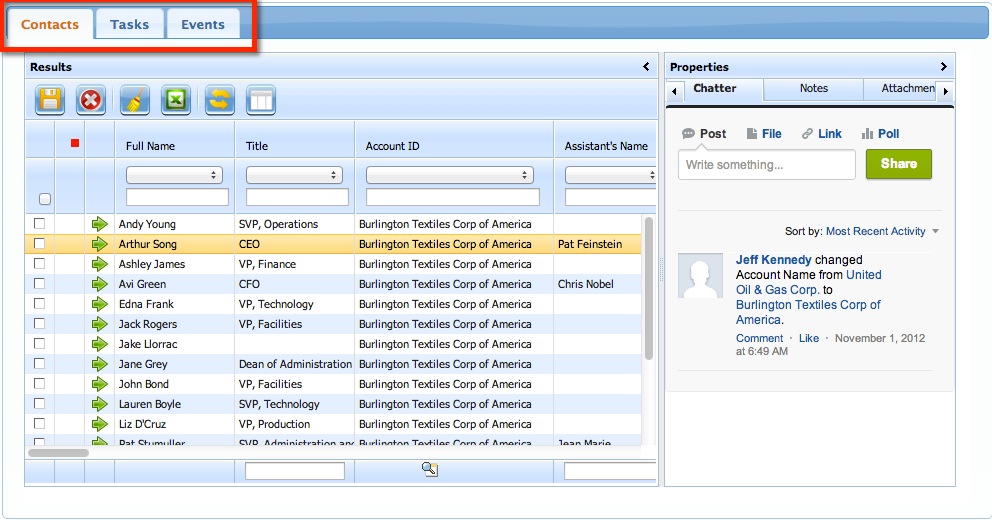
Task: Click the Write something text field
Action: coord(766,164)
